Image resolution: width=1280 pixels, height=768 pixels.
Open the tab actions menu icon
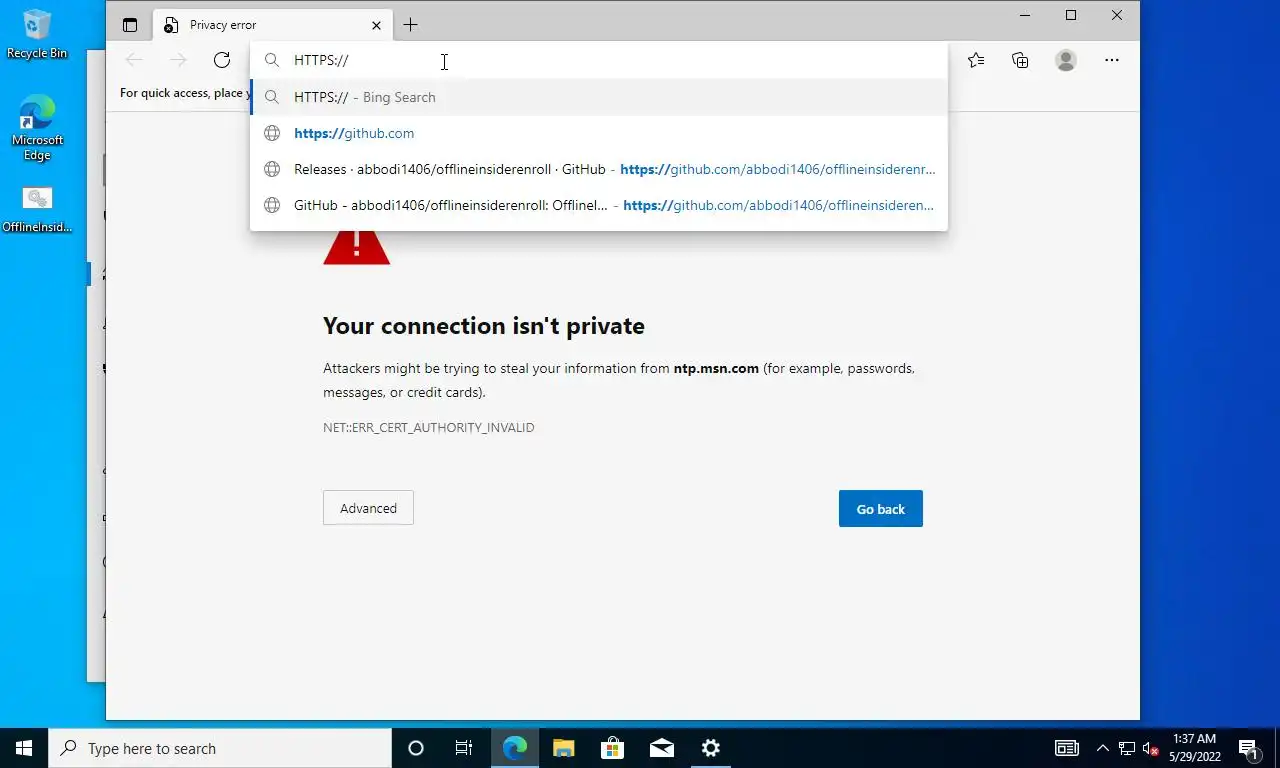pyautogui.click(x=130, y=25)
